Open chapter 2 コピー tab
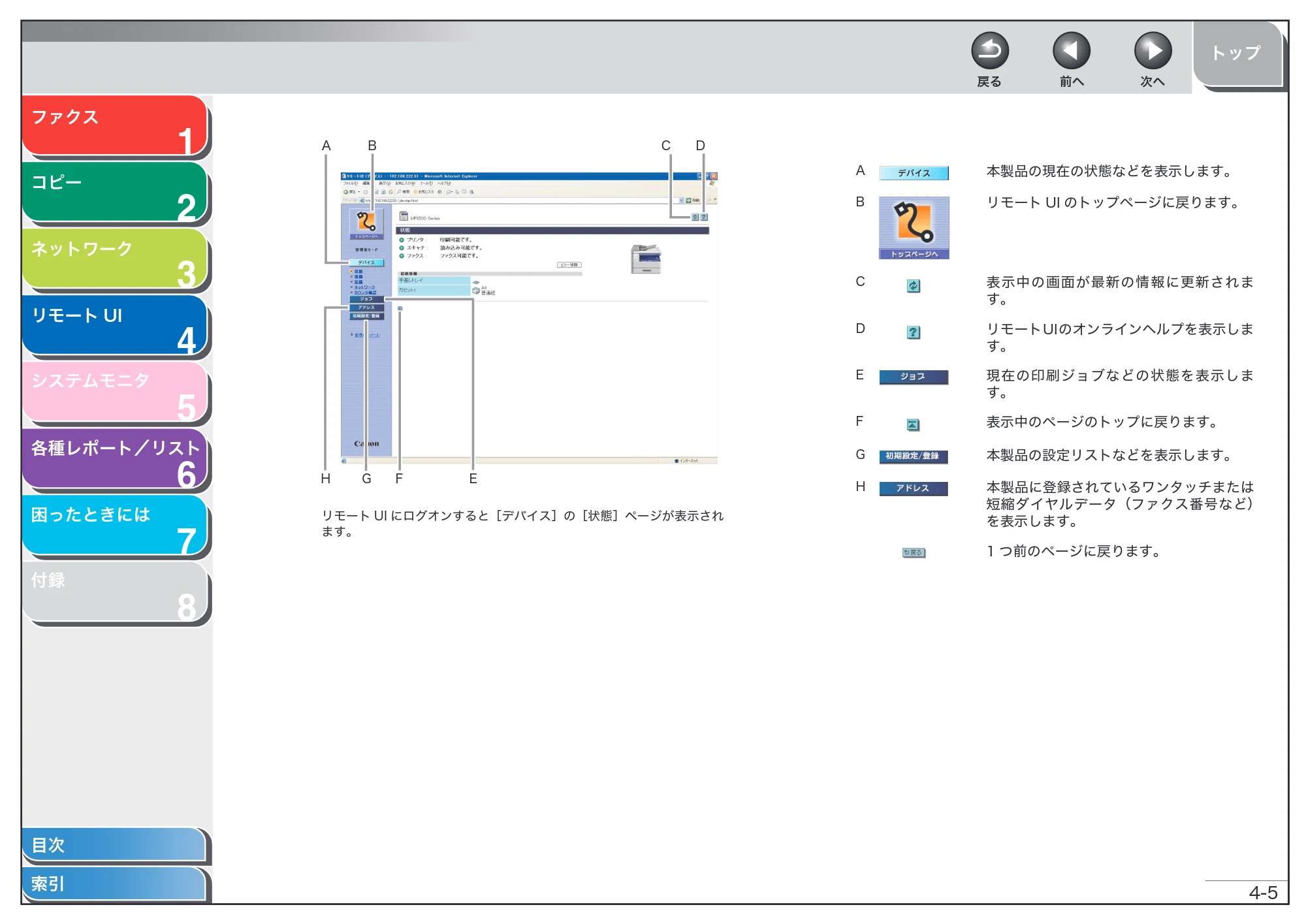Viewport: 1306px width, 924px height. (x=115, y=193)
